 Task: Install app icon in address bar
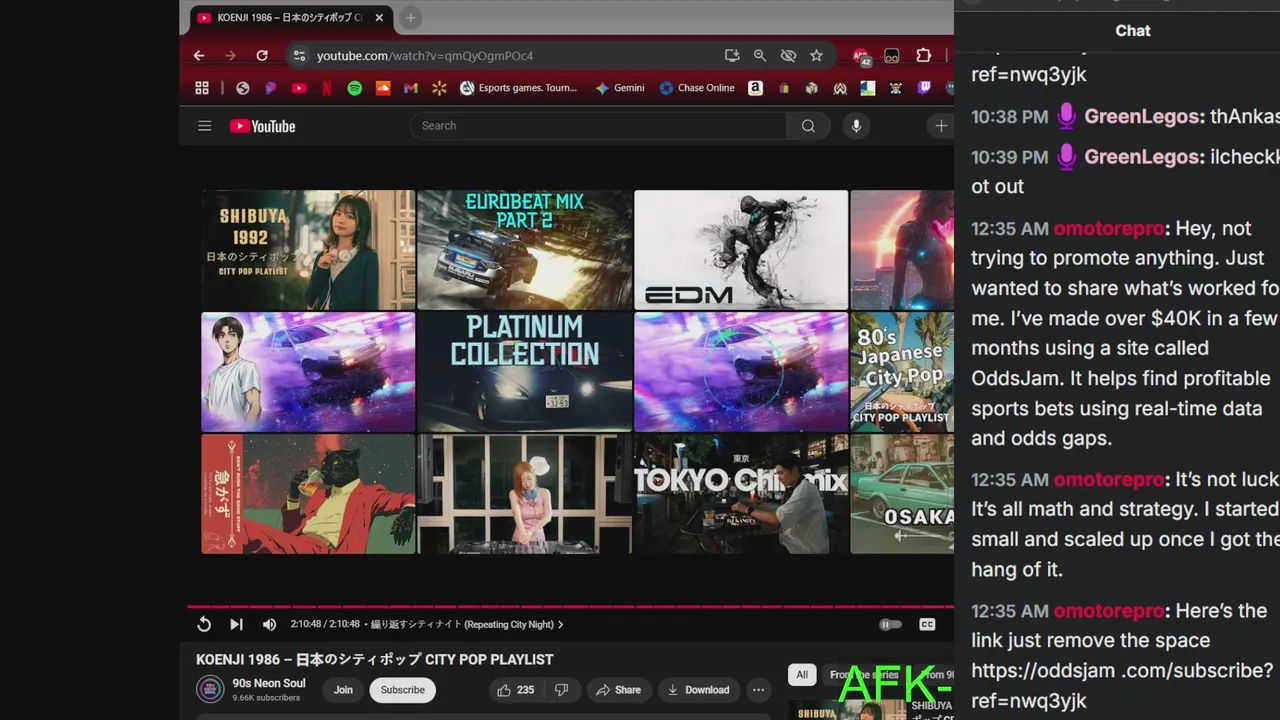pyautogui.click(x=732, y=56)
